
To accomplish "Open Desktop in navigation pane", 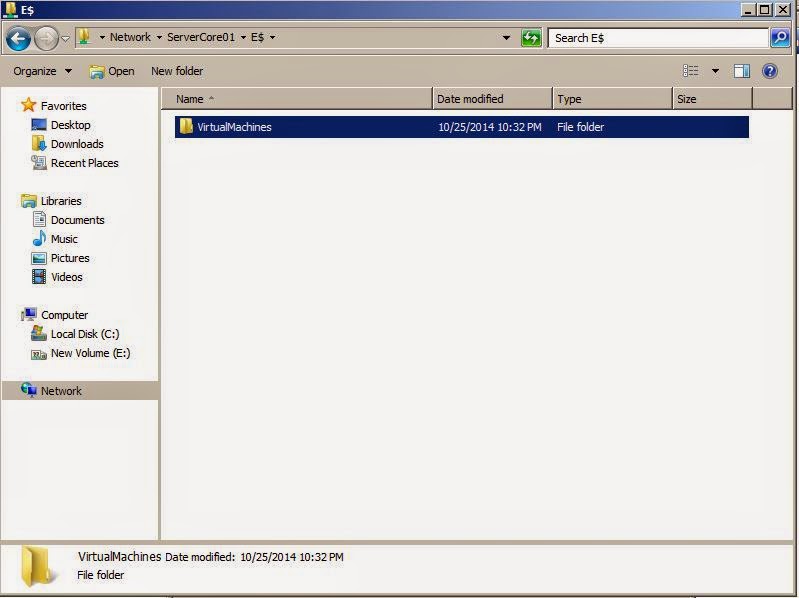I will pyautogui.click(x=70, y=125).
